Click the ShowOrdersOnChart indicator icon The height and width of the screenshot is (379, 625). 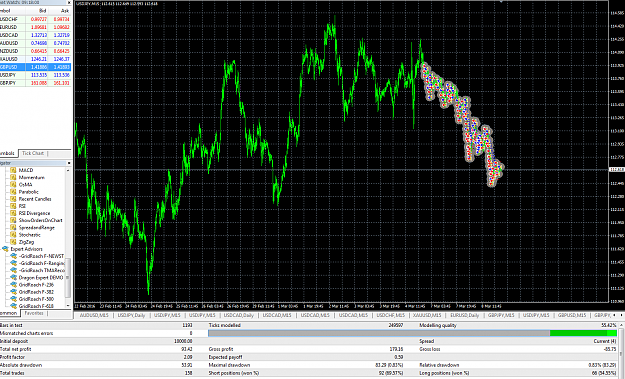(x=13, y=220)
